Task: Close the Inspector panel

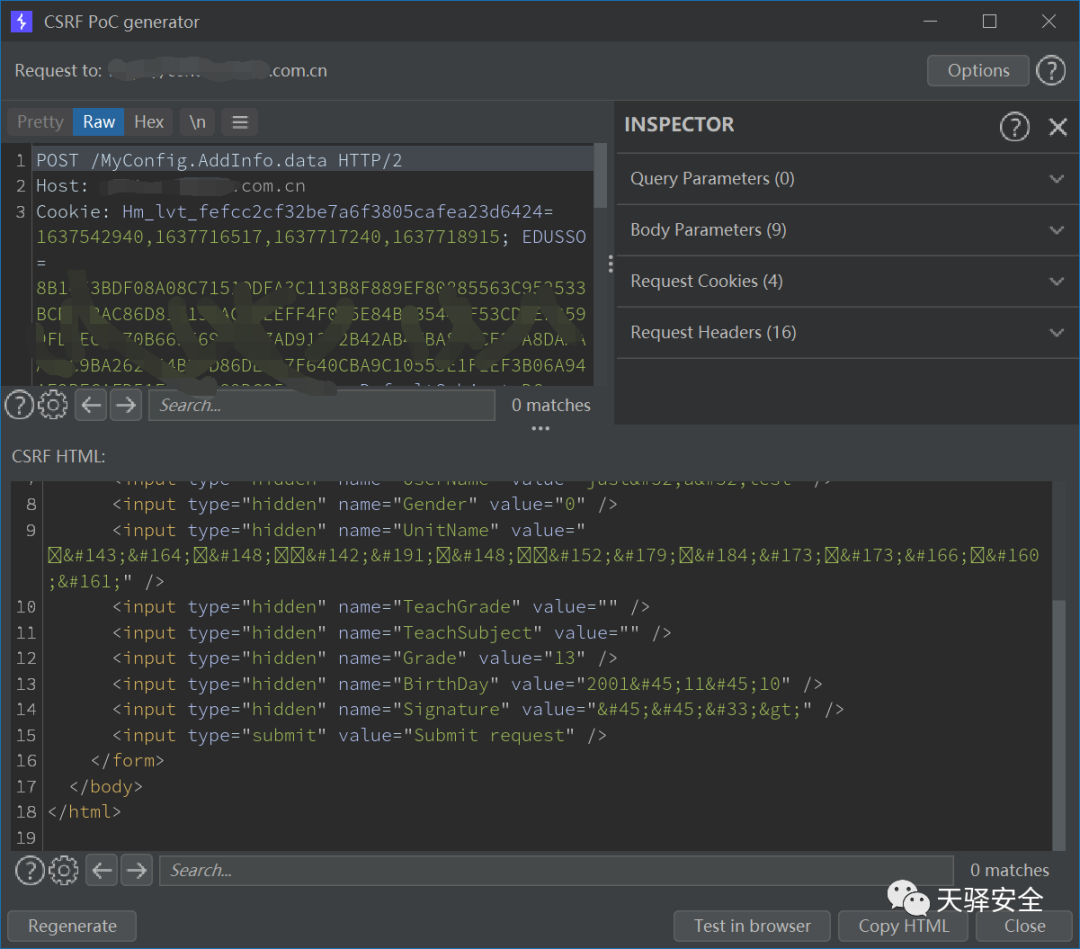Action: [x=1058, y=126]
